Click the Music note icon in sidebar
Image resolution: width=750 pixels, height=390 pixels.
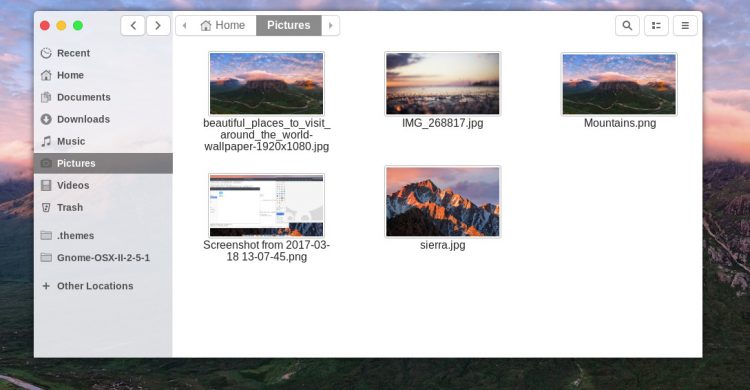pyautogui.click(x=46, y=141)
